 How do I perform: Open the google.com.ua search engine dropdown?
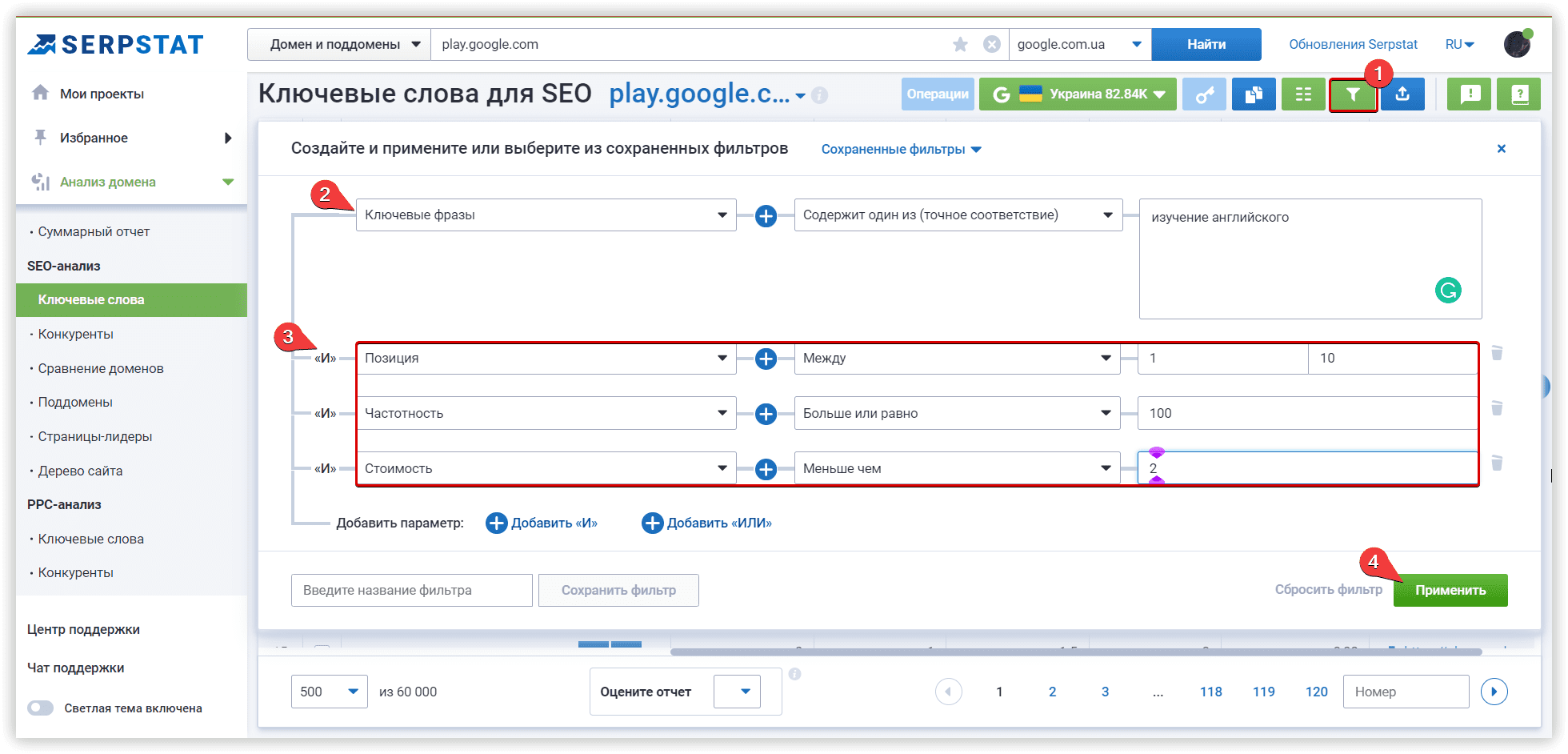(1080, 45)
